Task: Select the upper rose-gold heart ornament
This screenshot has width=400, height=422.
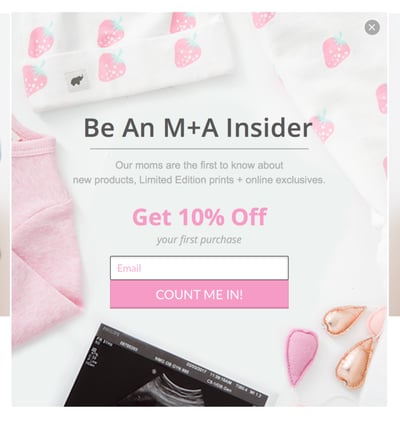Action: (x=343, y=320)
